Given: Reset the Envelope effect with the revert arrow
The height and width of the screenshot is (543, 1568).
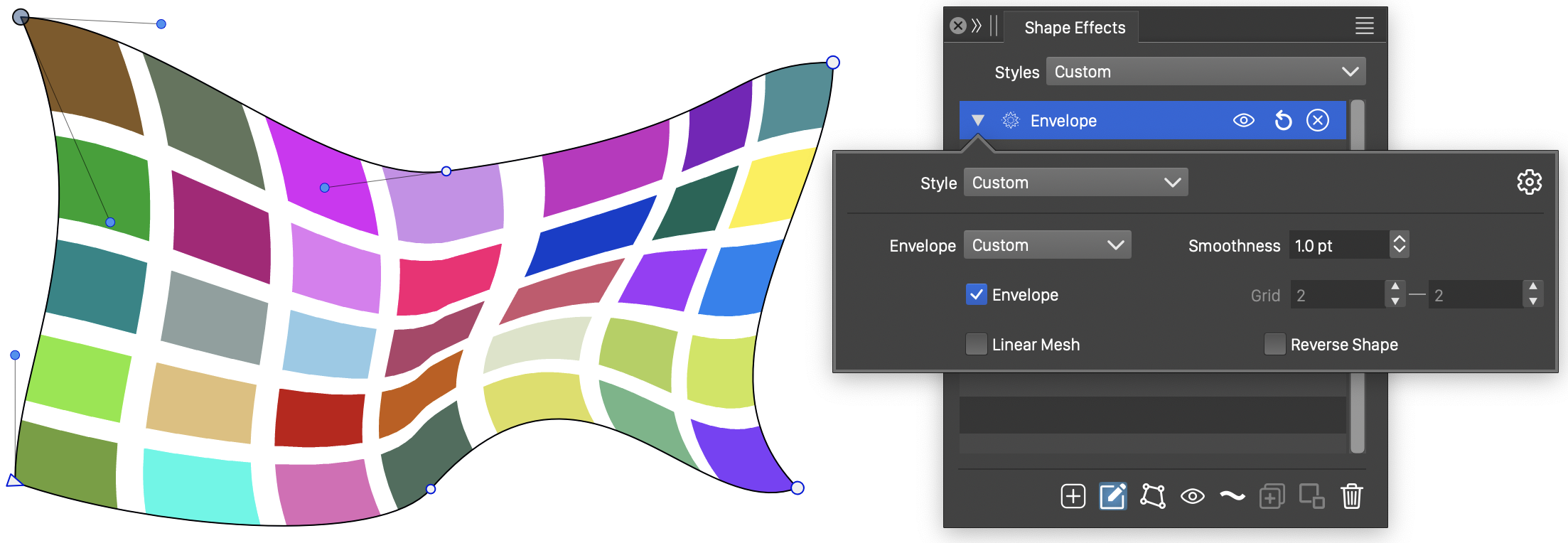Looking at the screenshot, I should (x=1283, y=121).
